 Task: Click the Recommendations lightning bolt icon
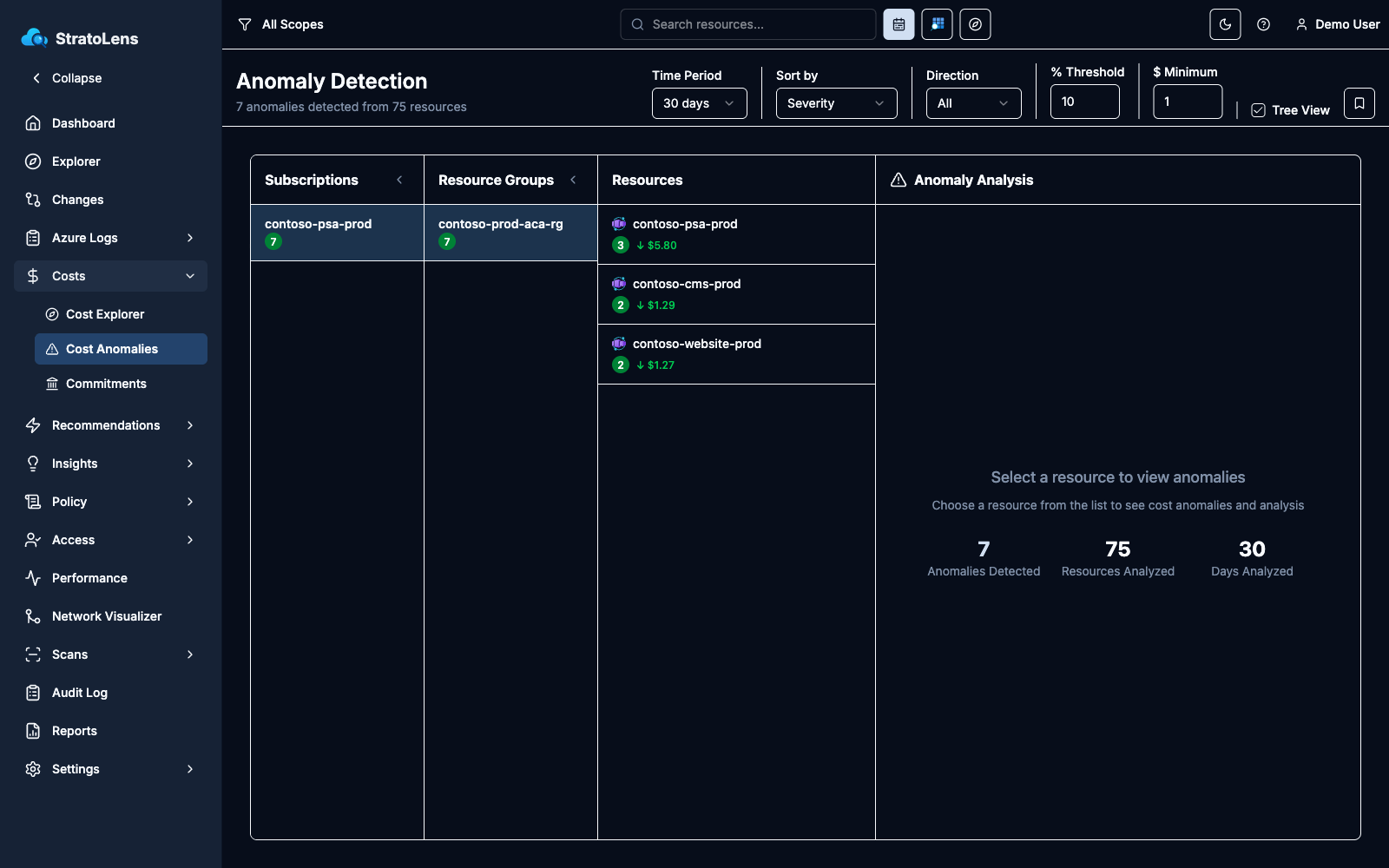[x=33, y=425]
